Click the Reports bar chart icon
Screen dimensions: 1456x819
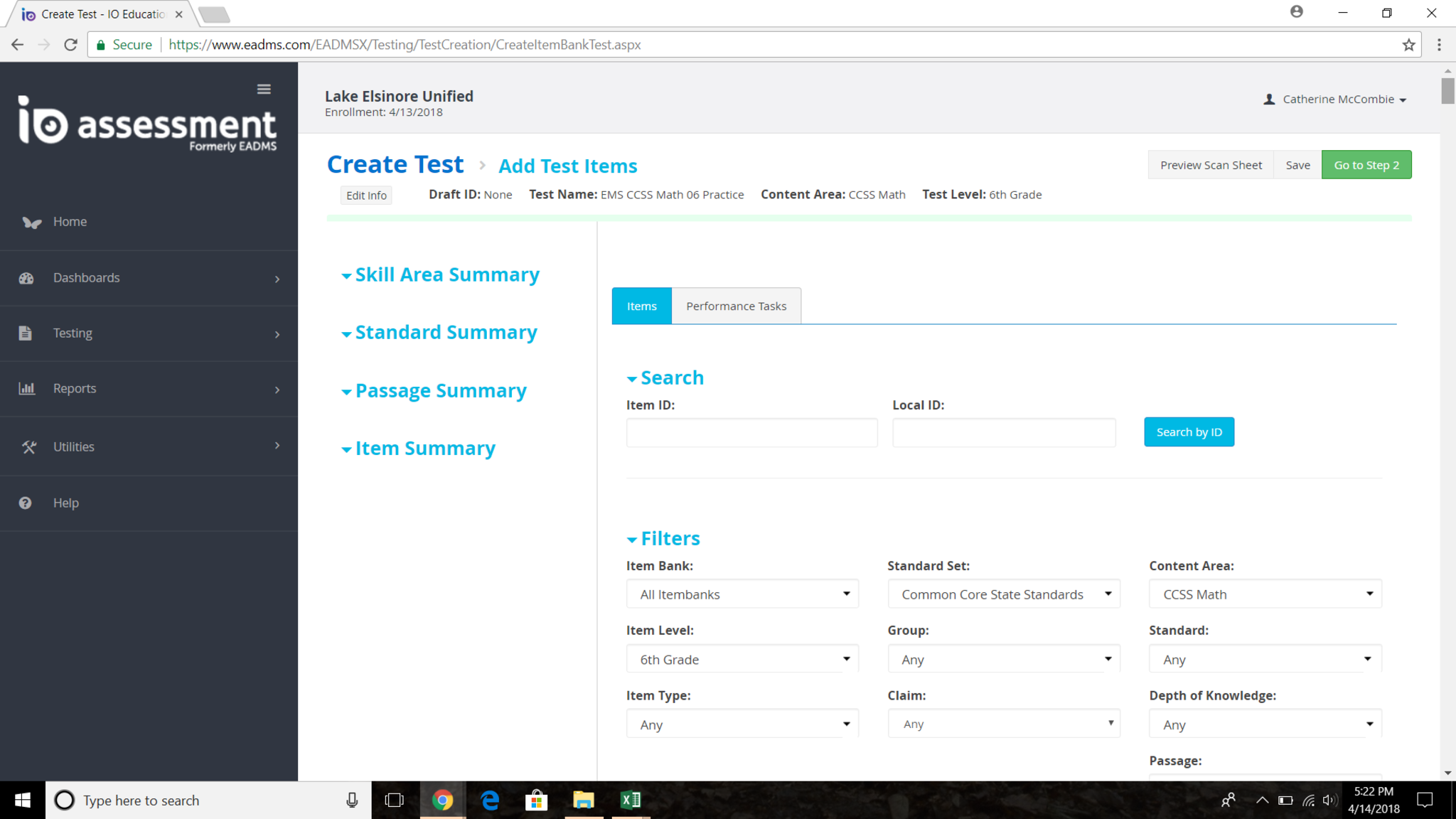(x=27, y=388)
